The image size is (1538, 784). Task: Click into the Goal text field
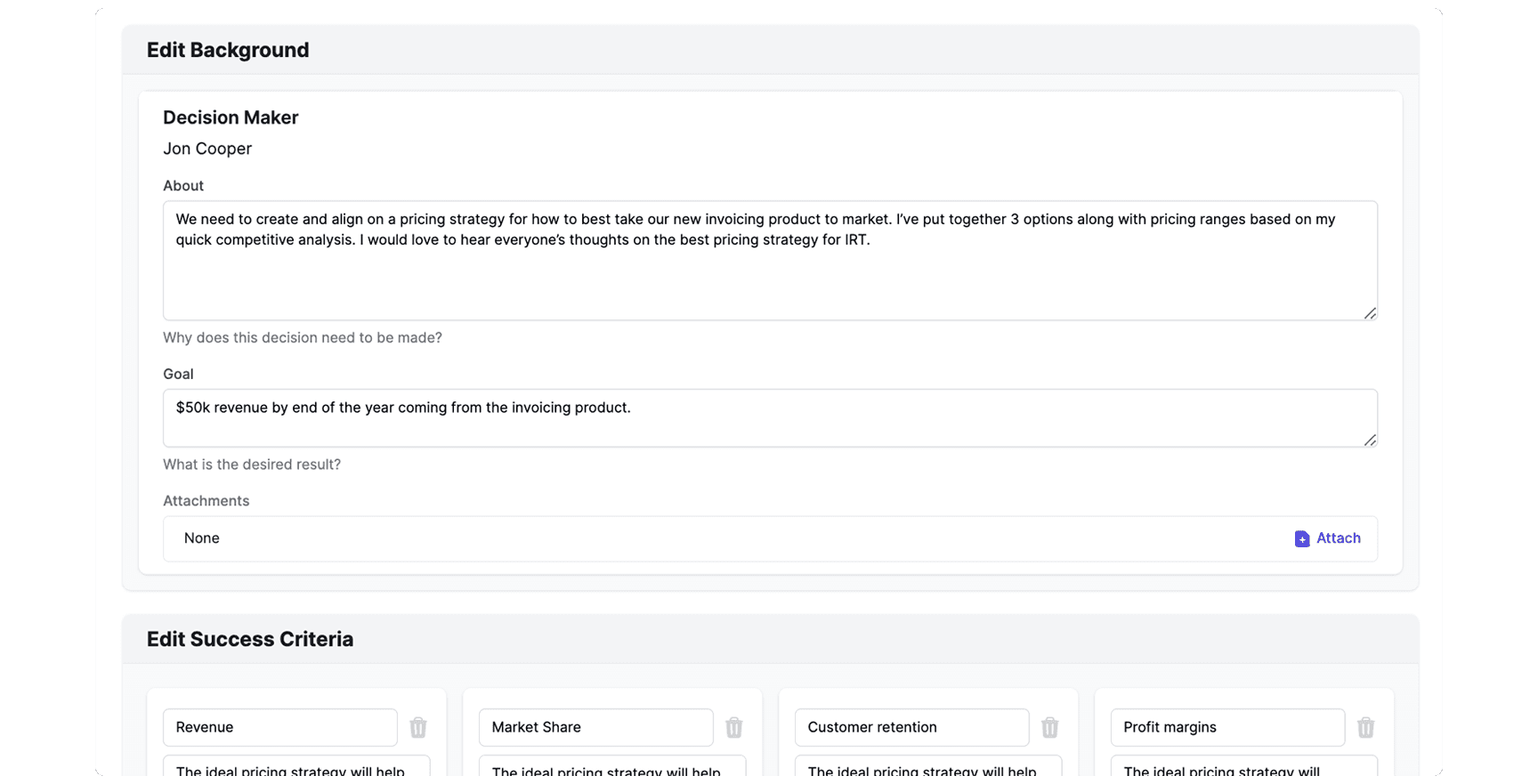[x=769, y=418]
